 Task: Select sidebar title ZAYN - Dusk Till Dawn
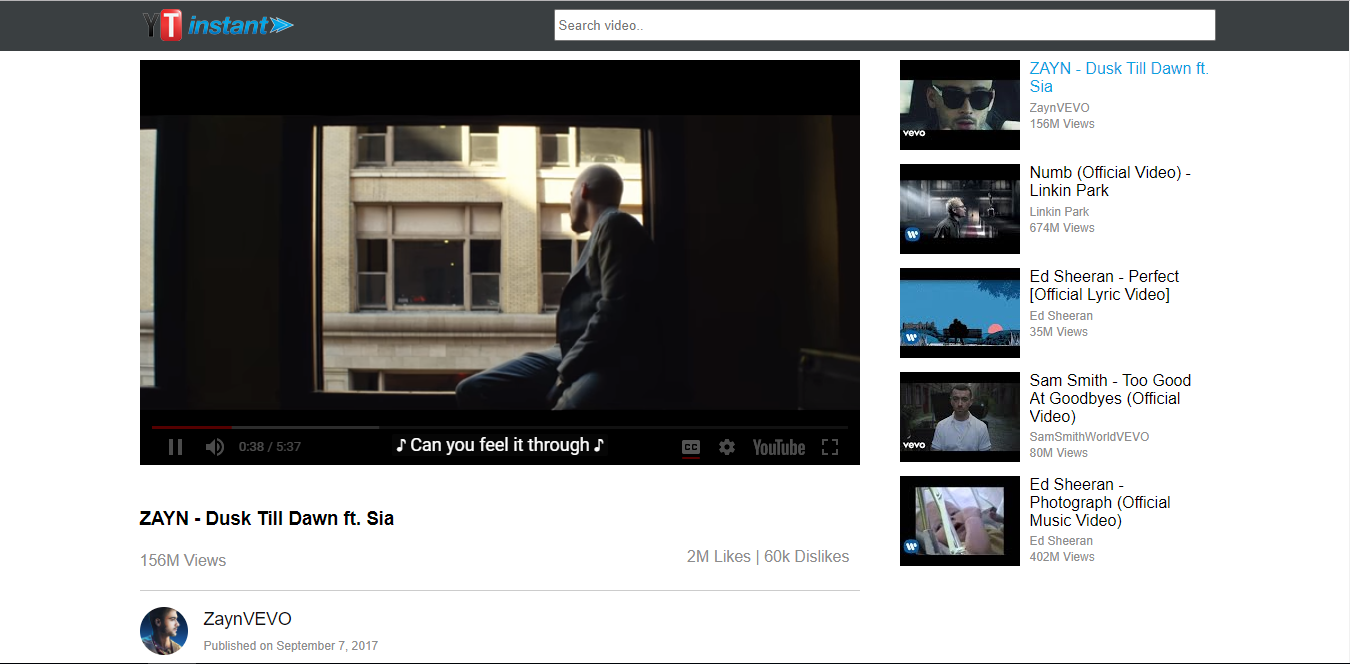(x=1119, y=77)
